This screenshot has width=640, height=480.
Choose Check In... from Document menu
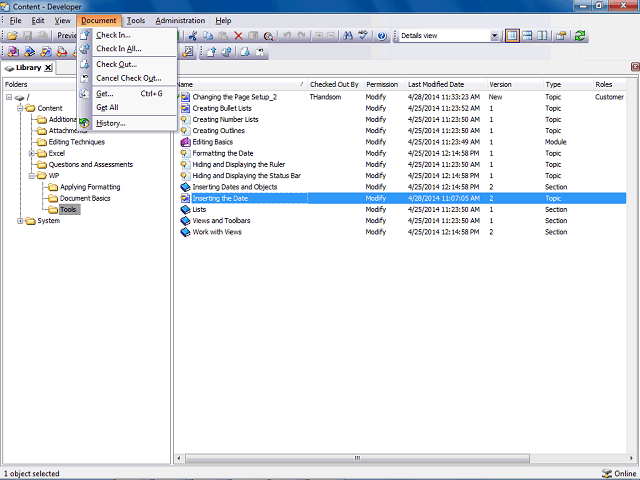point(127,35)
